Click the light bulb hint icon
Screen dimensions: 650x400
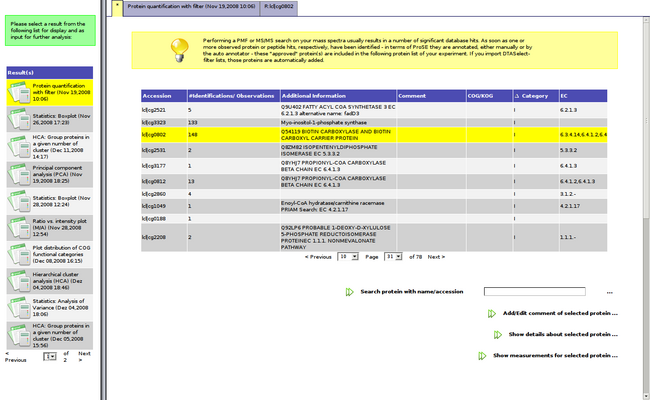tap(179, 50)
